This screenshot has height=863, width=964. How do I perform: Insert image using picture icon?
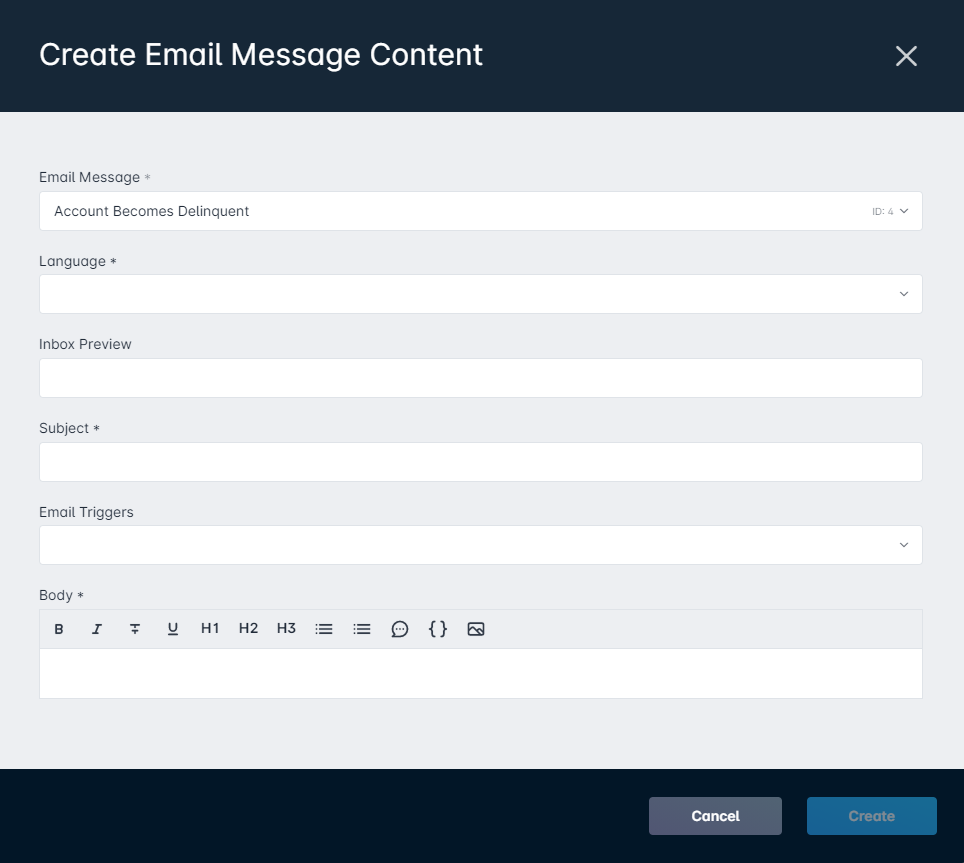click(476, 629)
